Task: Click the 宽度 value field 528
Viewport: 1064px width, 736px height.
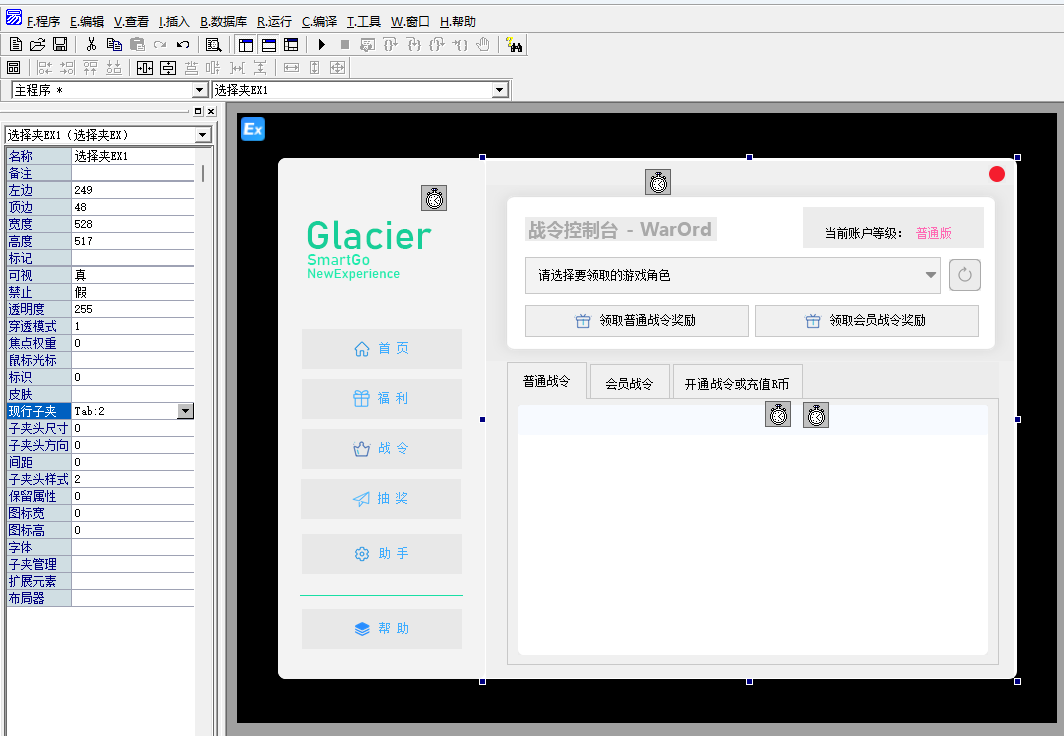Action: 133,224
